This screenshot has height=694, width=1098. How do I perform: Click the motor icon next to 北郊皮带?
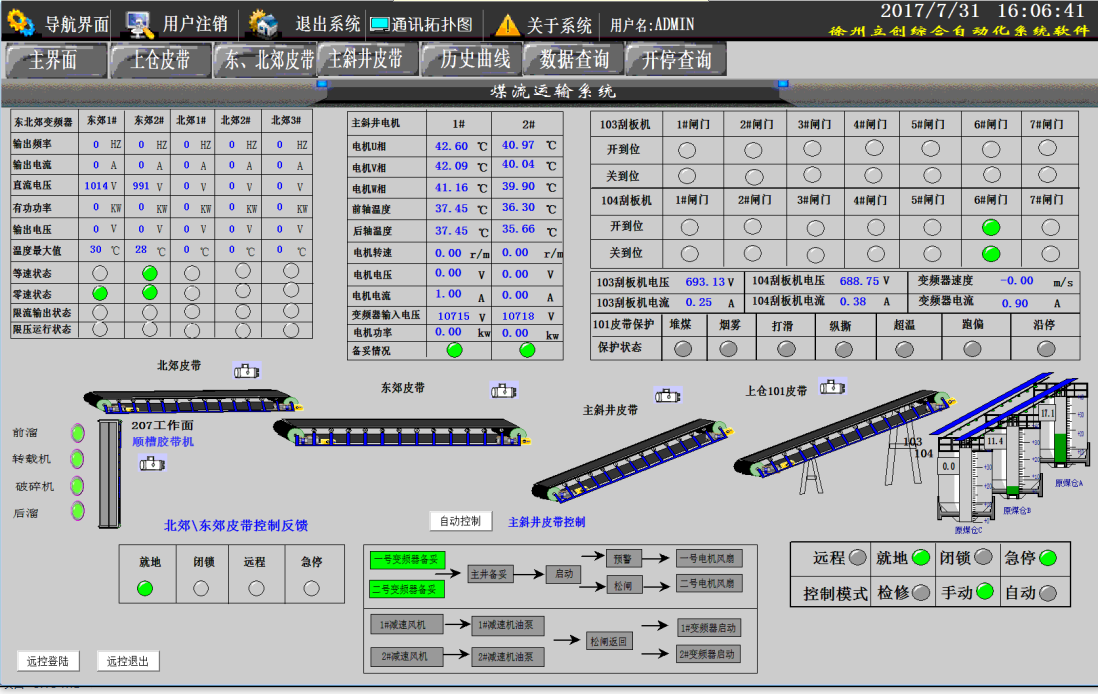pos(246,370)
